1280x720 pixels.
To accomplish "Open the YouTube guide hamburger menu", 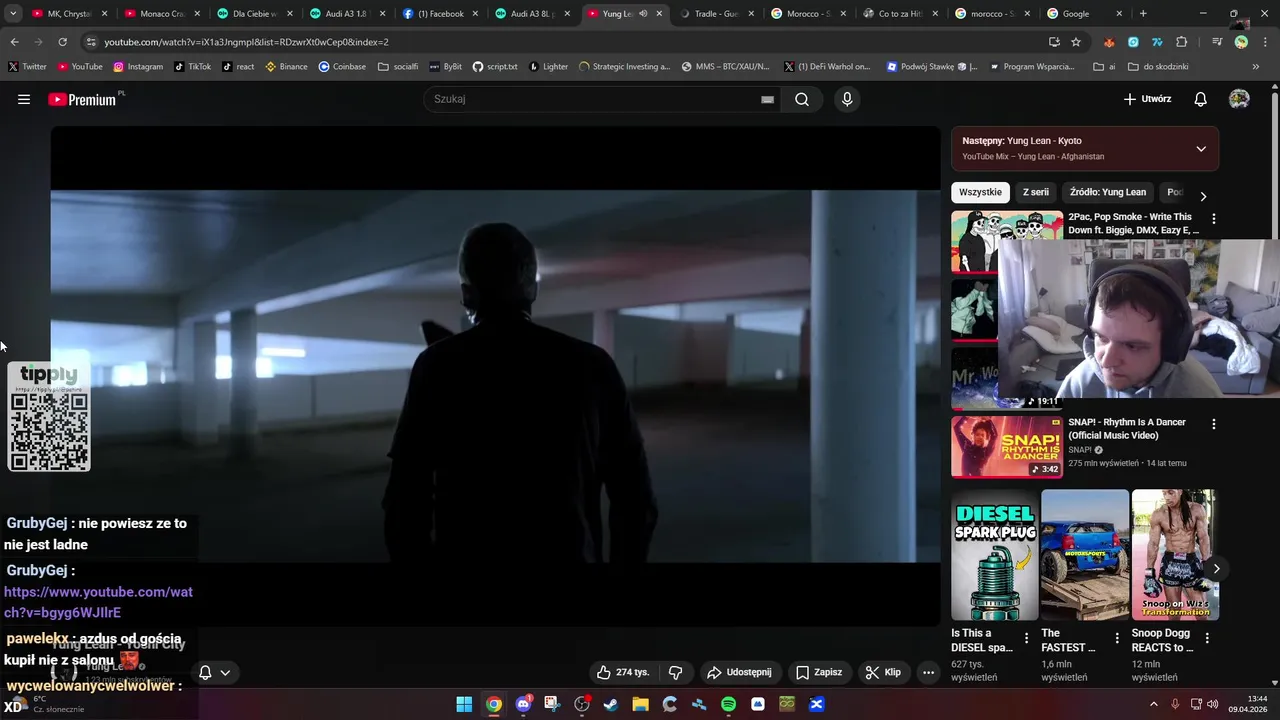I will (24, 99).
